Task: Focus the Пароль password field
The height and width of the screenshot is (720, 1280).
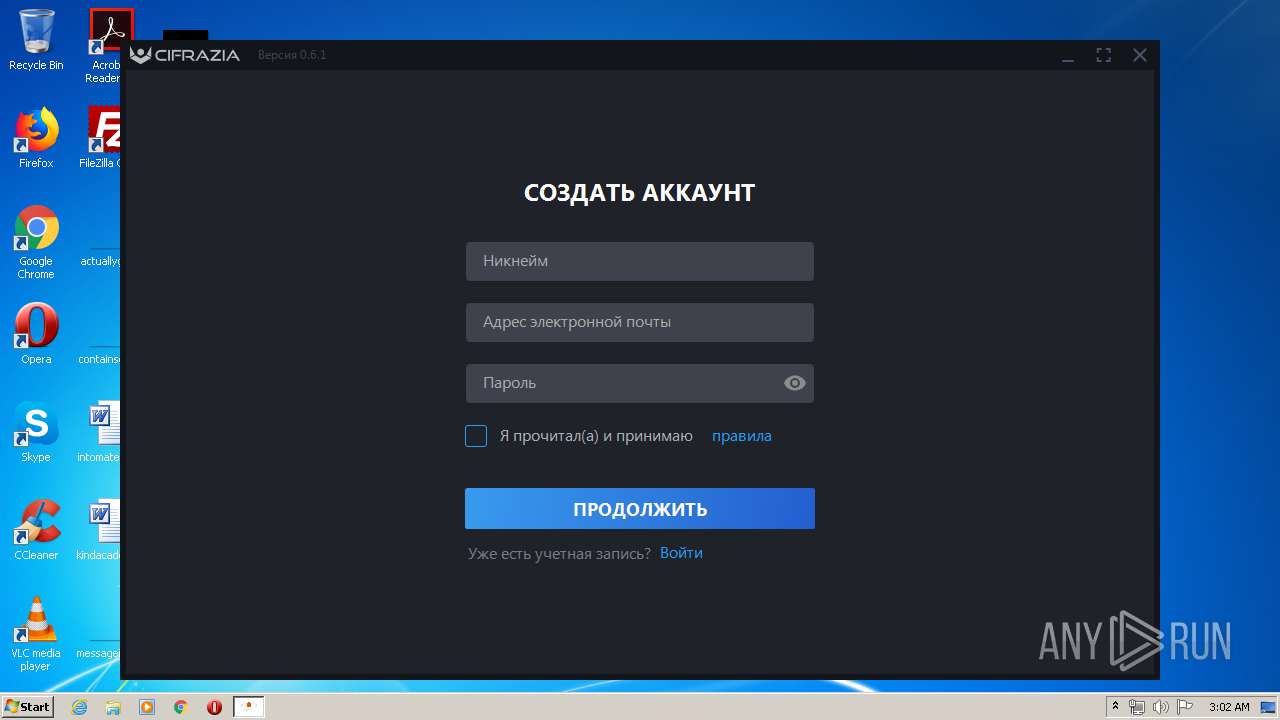Action: (x=640, y=383)
